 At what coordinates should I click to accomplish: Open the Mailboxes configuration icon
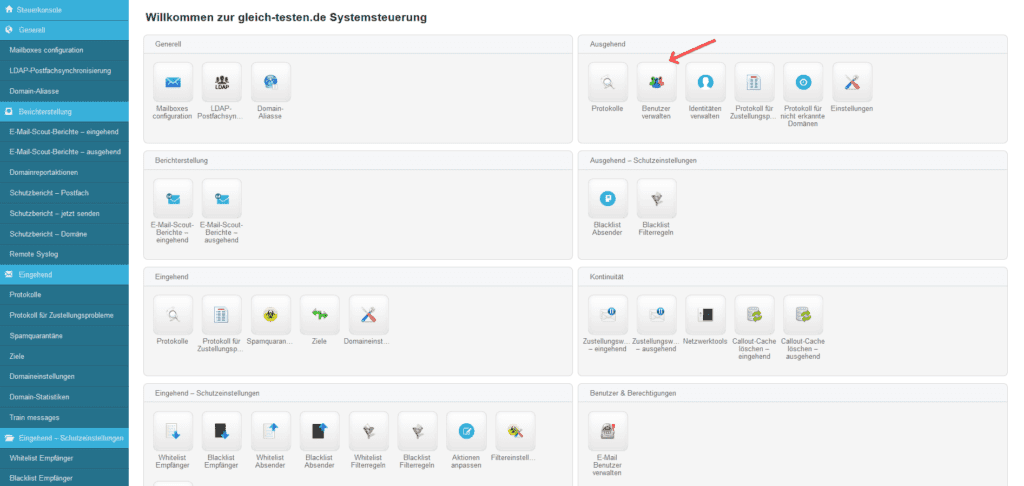(x=173, y=82)
